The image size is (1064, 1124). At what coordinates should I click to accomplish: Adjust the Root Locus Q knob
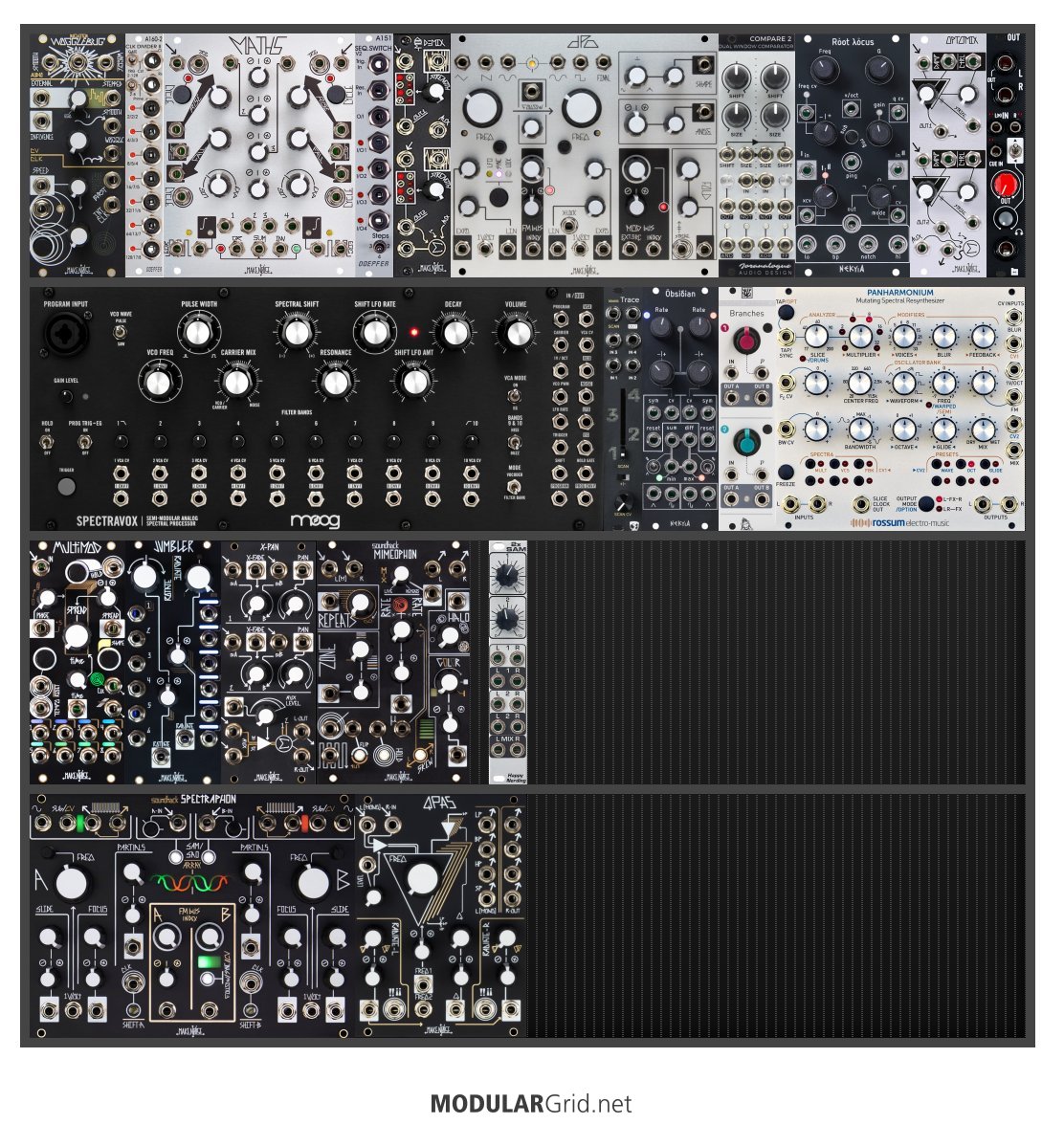coord(878,70)
